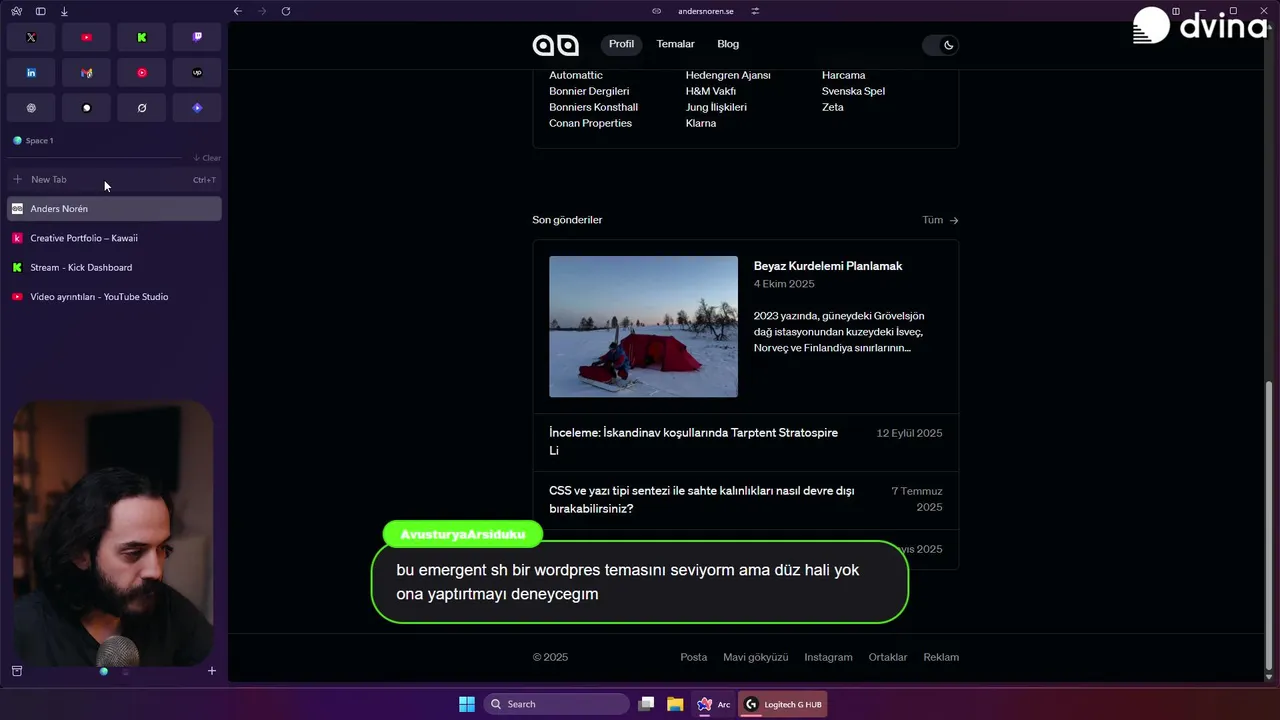Open the YouTube Music pinned favorite
This screenshot has height=720, width=1280.
pyautogui.click(x=142, y=73)
